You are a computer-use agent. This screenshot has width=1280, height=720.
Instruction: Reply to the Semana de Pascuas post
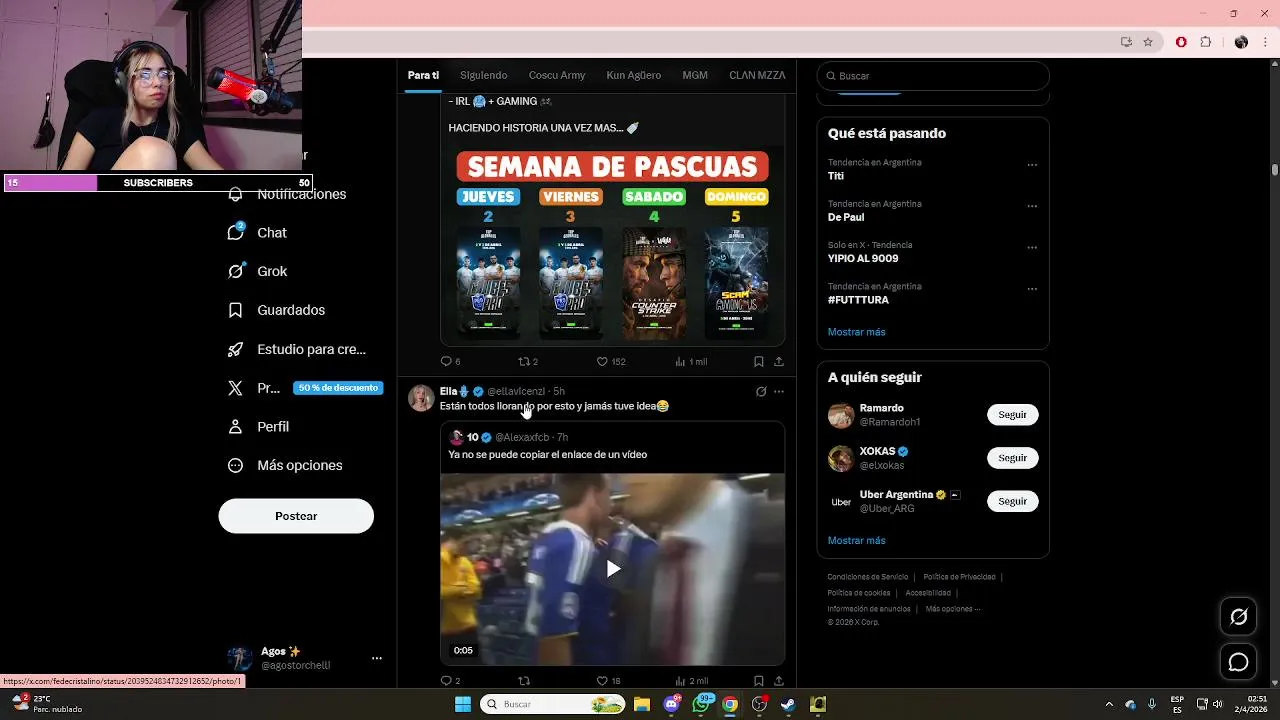(x=447, y=361)
